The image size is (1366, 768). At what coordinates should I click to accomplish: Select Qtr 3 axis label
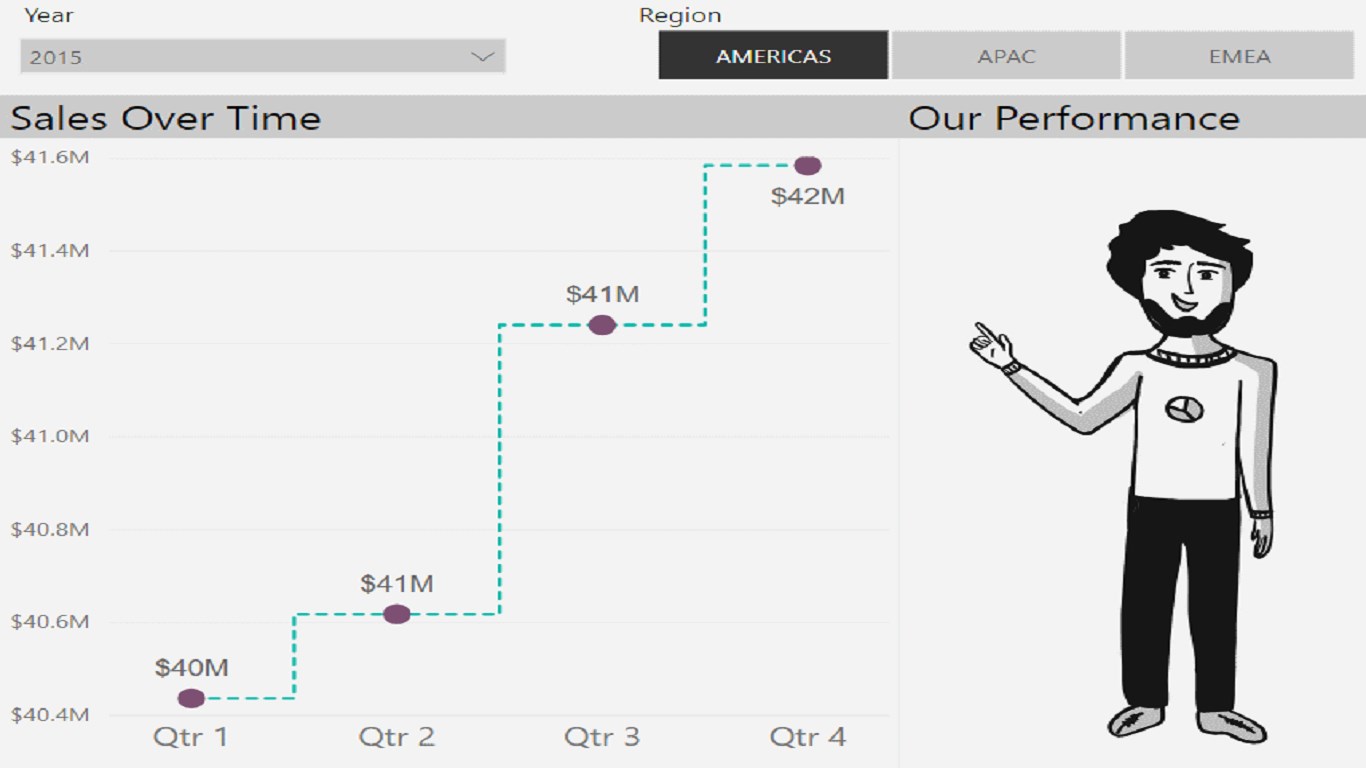602,738
